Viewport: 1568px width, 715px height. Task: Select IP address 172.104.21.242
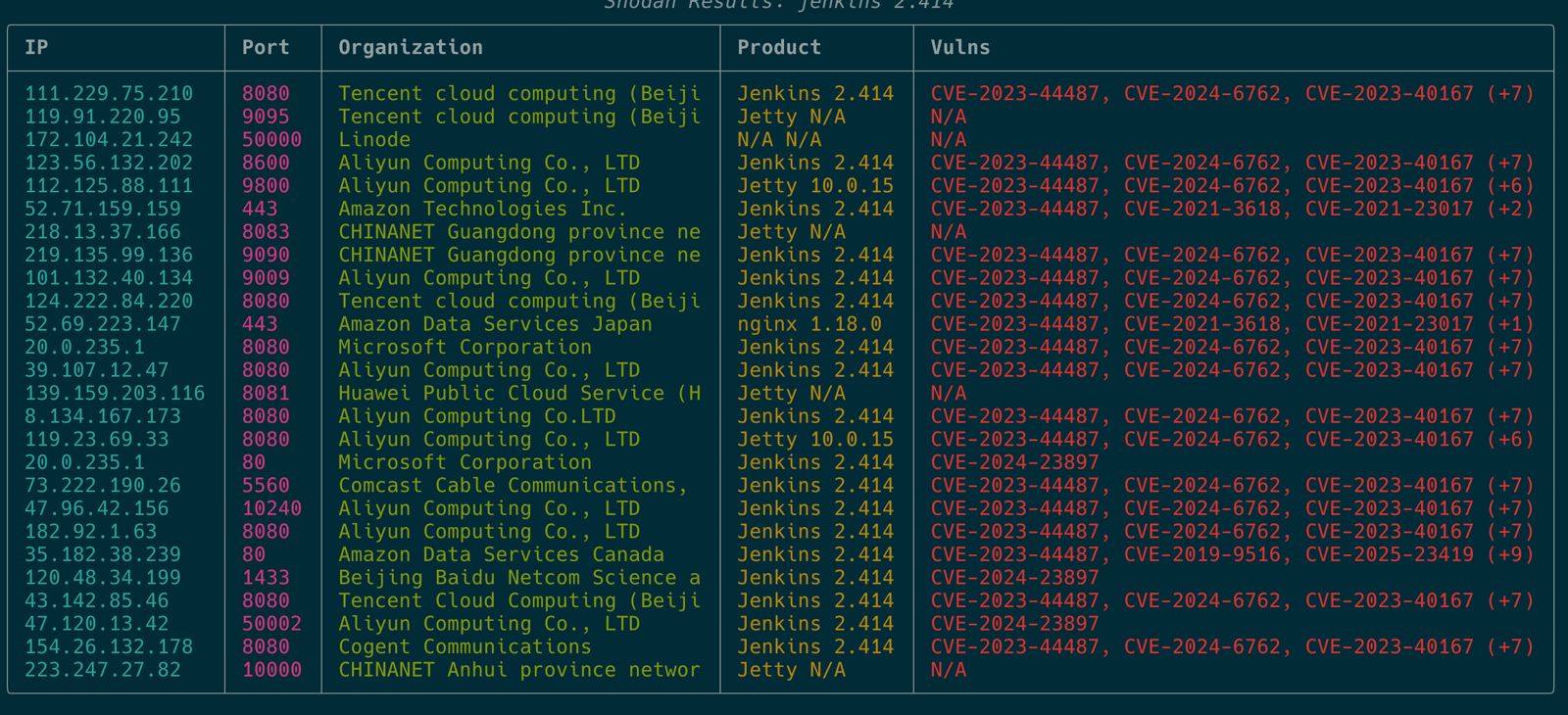click(x=109, y=140)
